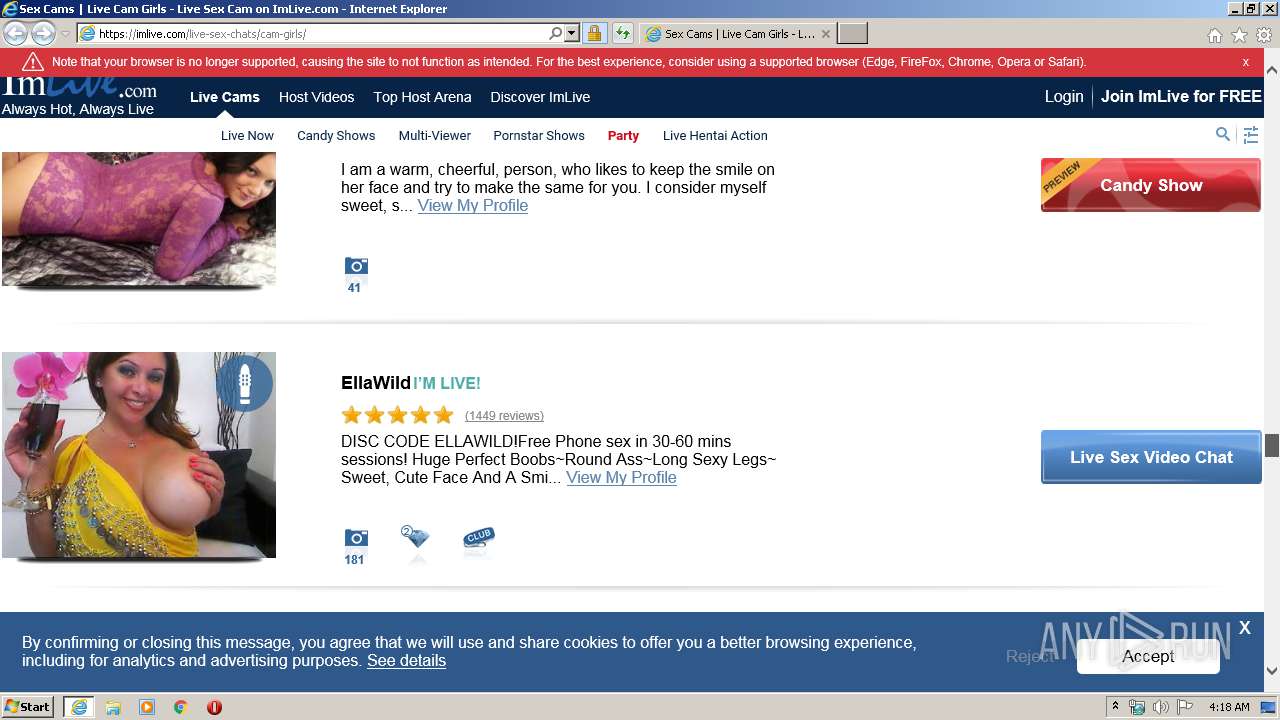Viewport: 1280px width, 720px height.
Task: Open the Host Videos menu
Action: pyautogui.click(x=317, y=97)
